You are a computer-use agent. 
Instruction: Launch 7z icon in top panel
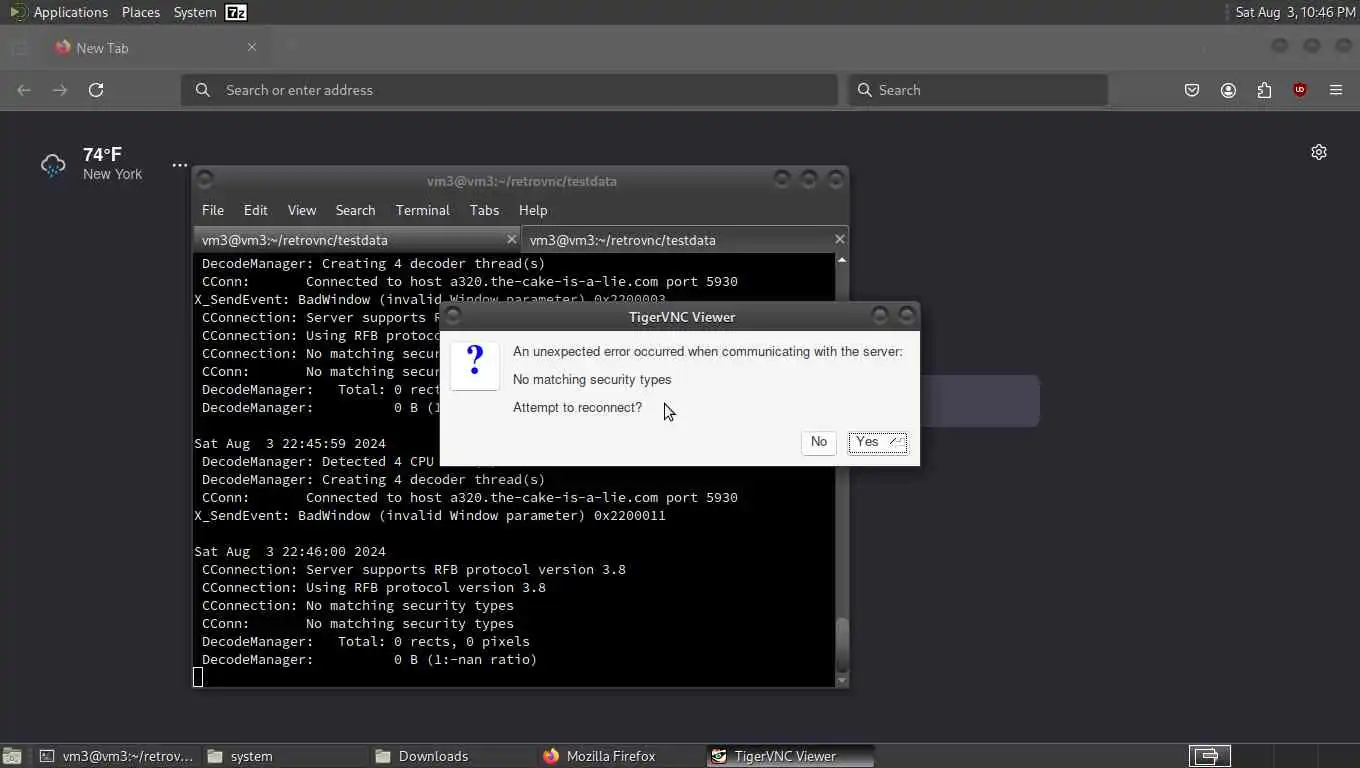point(236,12)
